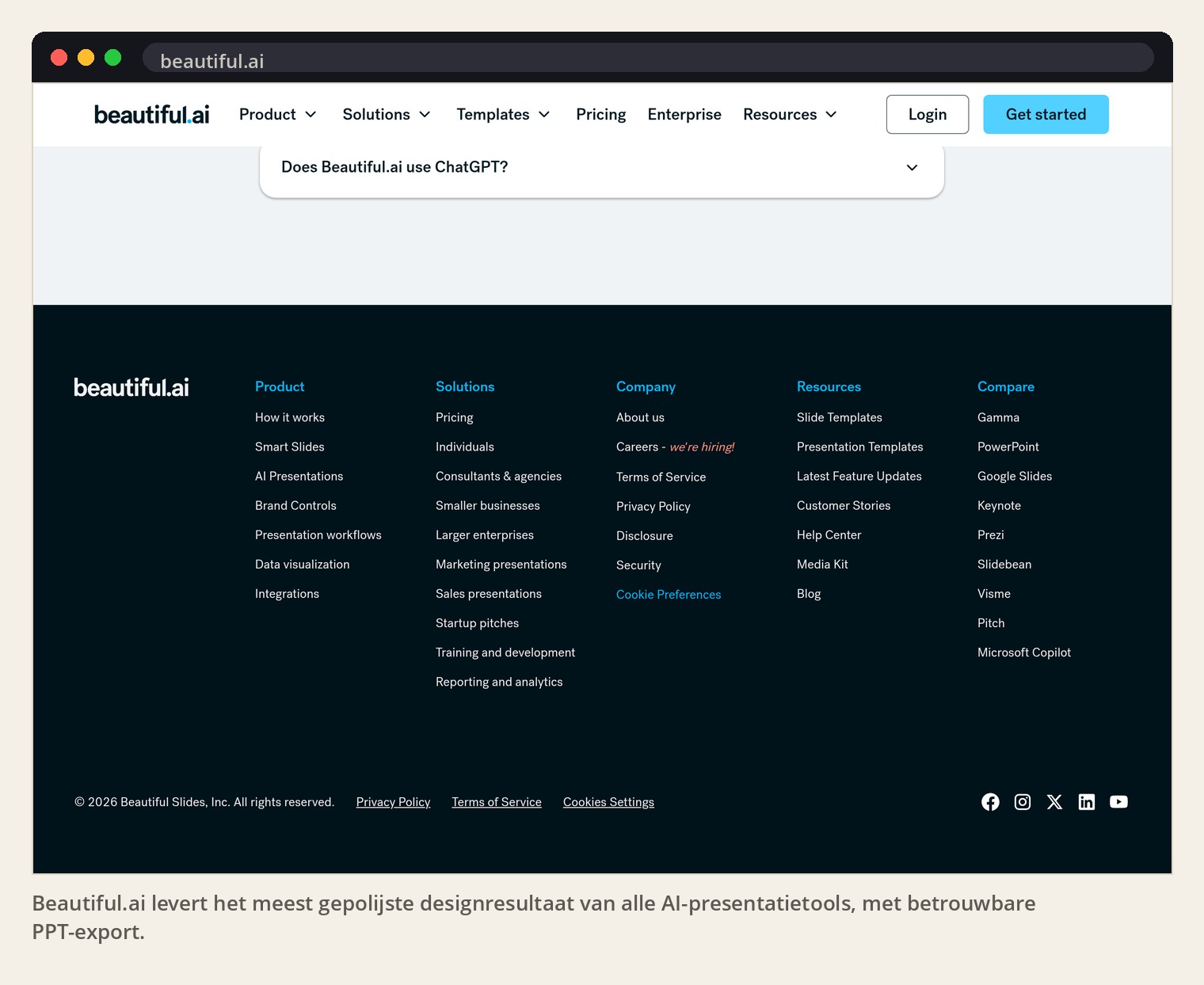Viewport: 1204px width, 985px height.
Task: Open Latest Feature Updates link
Action: point(859,476)
